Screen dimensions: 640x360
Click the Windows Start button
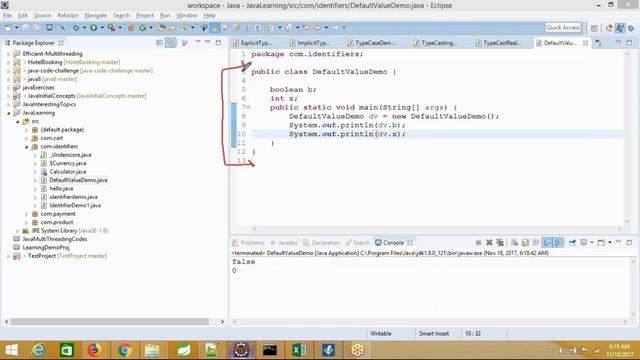point(11,350)
